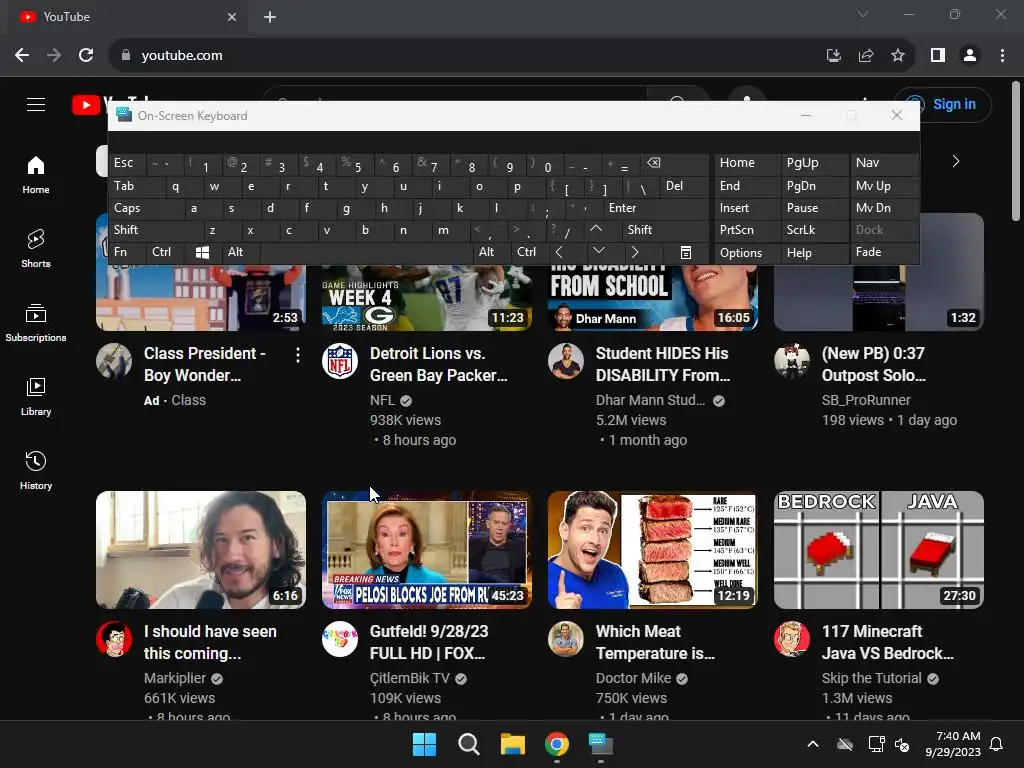Click the Tab key on On-Screen Keyboard

[137, 187]
